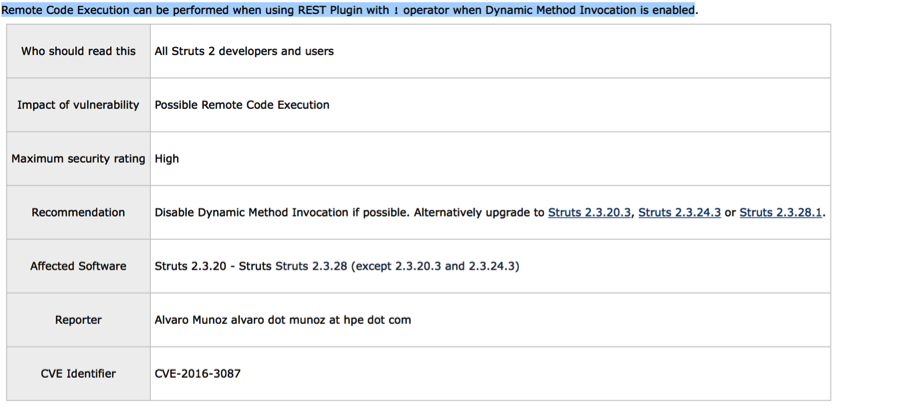Screen dimensions: 900x415
Task: Click the "Who should read this" label cell
Action: click(x=78, y=51)
